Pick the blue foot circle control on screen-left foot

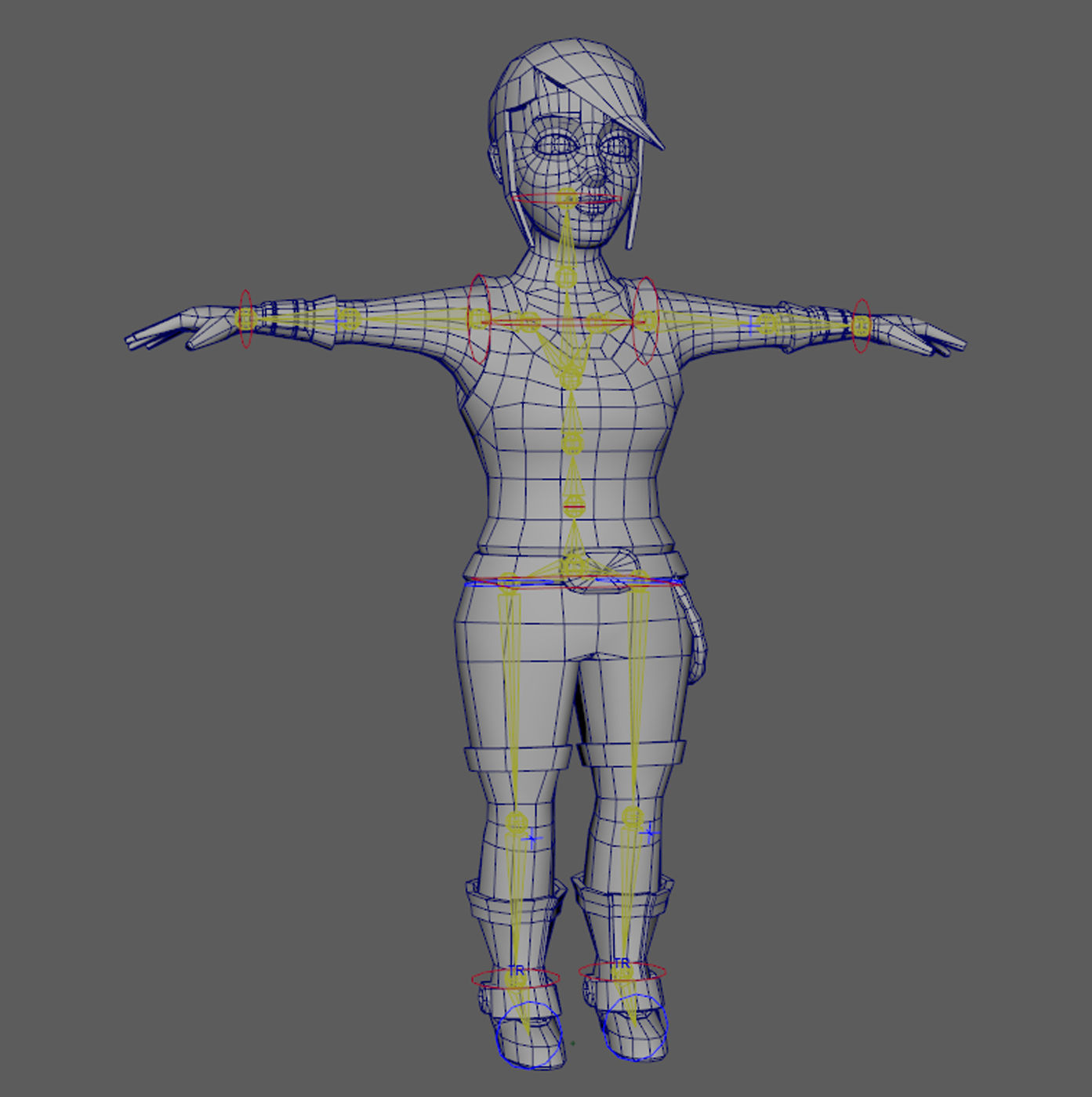[531, 1034]
